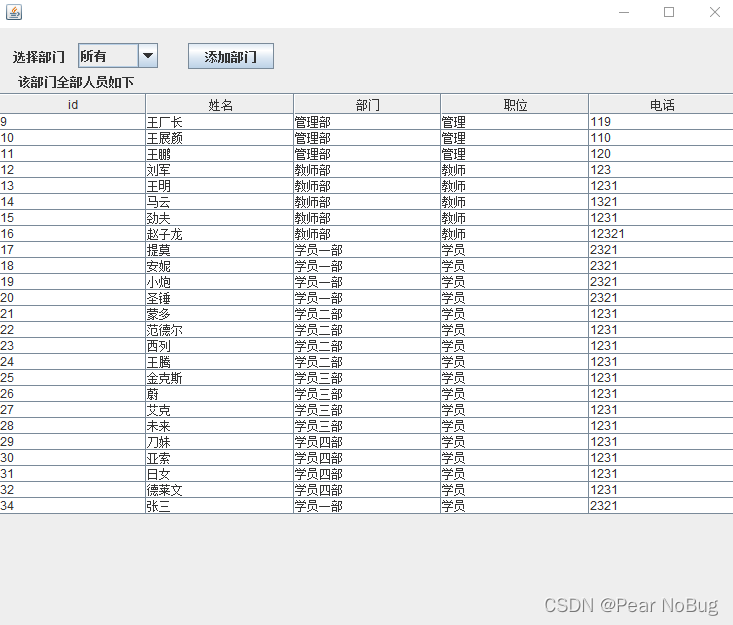
Task: Select the name cell 王展颜
Action: tap(220, 138)
